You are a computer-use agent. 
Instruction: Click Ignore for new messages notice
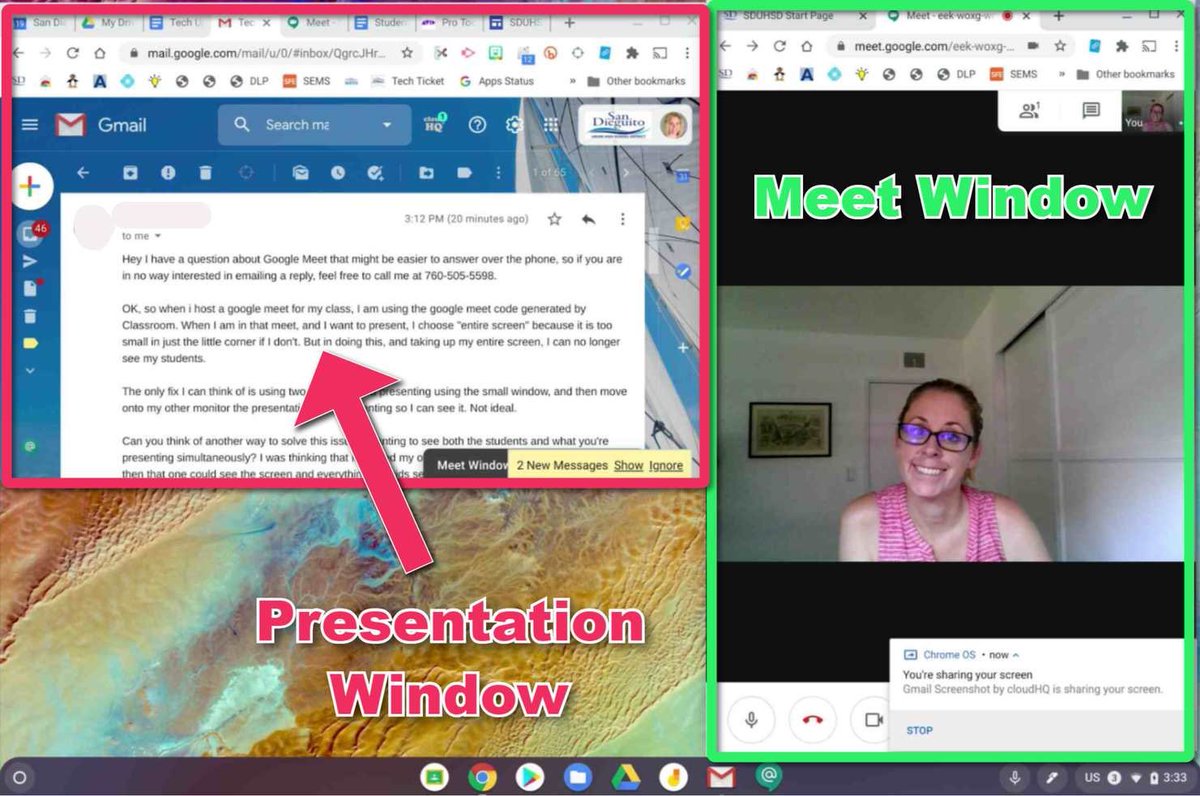(x=666, y=465)
